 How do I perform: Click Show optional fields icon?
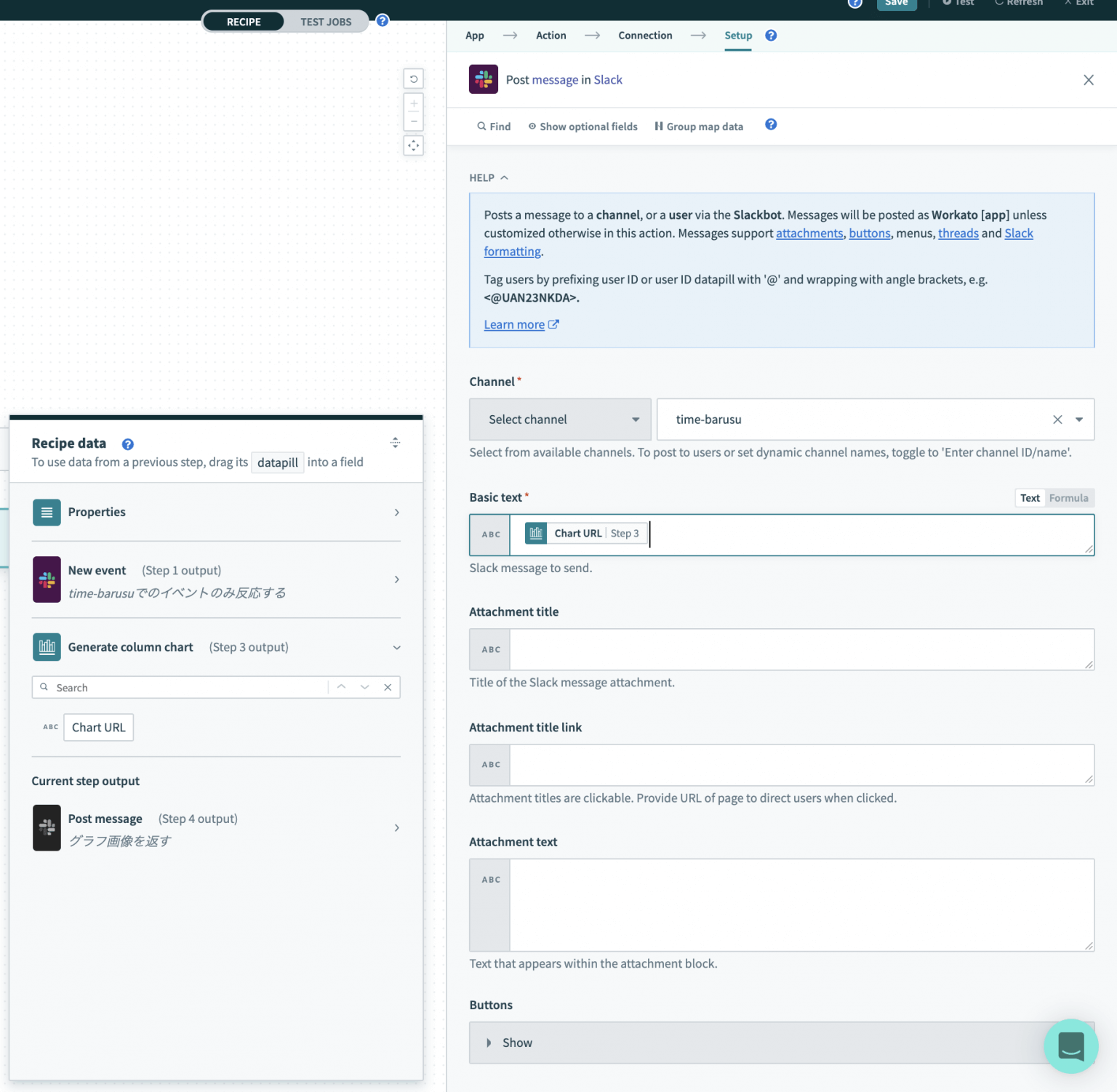coord(532,126)
